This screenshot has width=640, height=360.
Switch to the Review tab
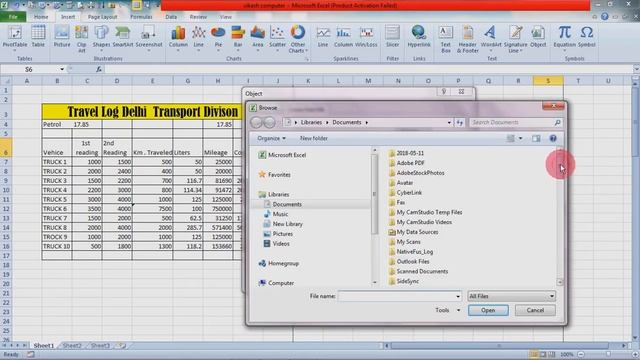point(198,17)
